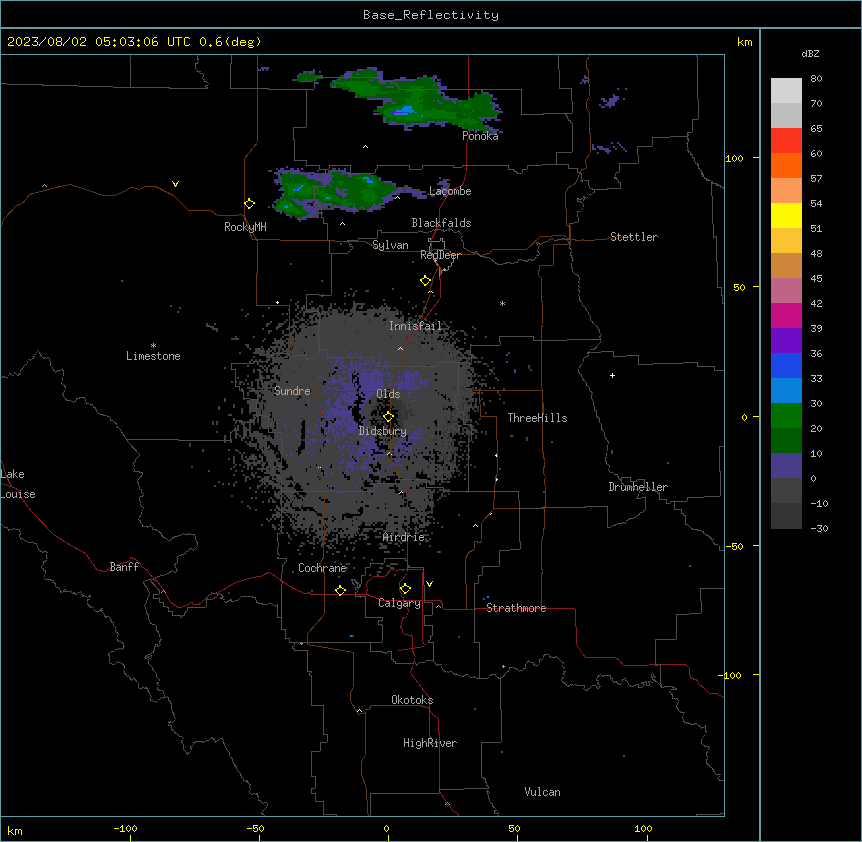Click the RedDeer city label
The image size is (862, 842).
[440, 255]
